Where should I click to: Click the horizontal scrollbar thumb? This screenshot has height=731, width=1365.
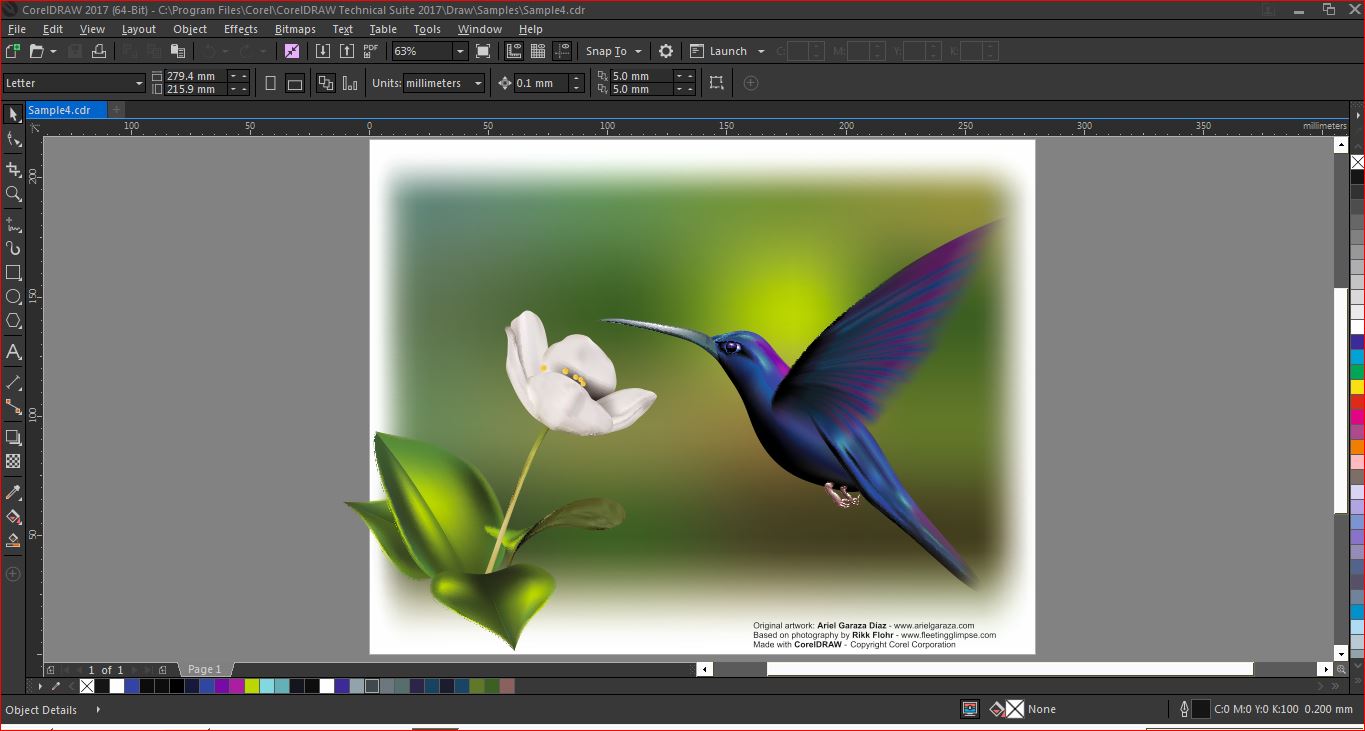coord(1009,669)
